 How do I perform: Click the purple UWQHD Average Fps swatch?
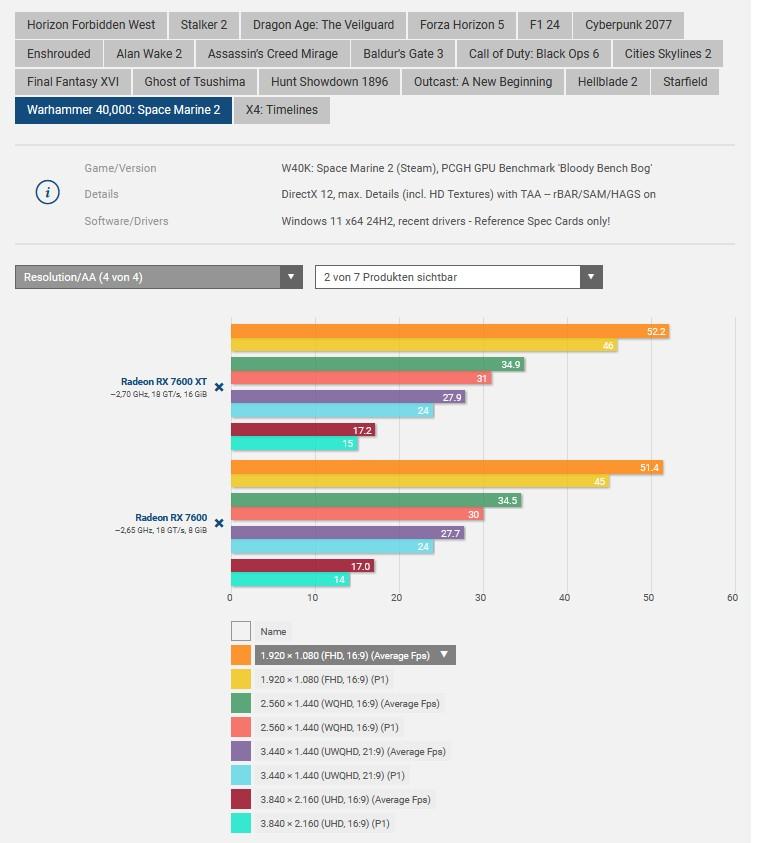241,751
